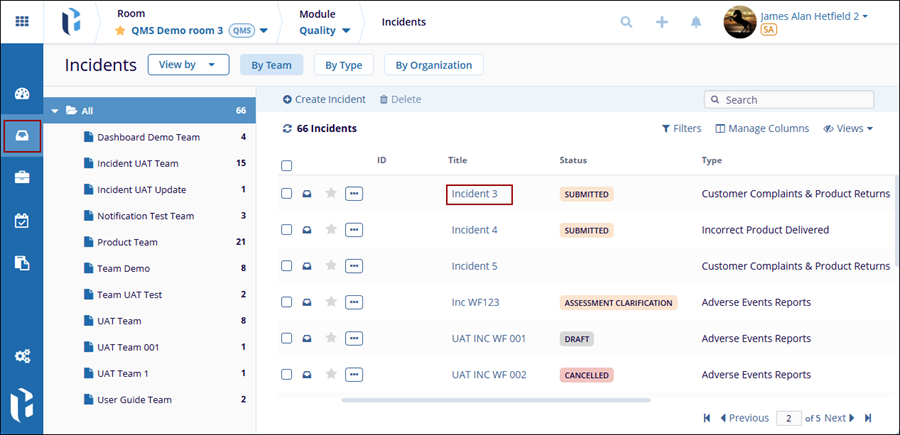Click the Create Incident button
This screenshot has width=900, height=435.
324,99
